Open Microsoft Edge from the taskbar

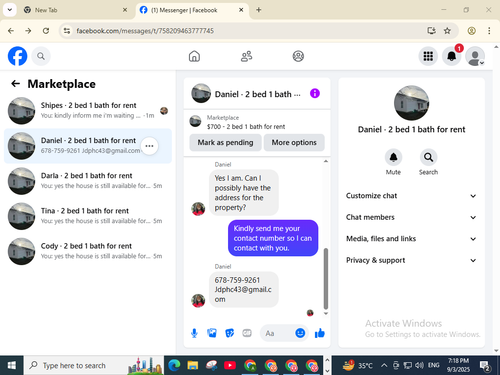pos(174,365)
